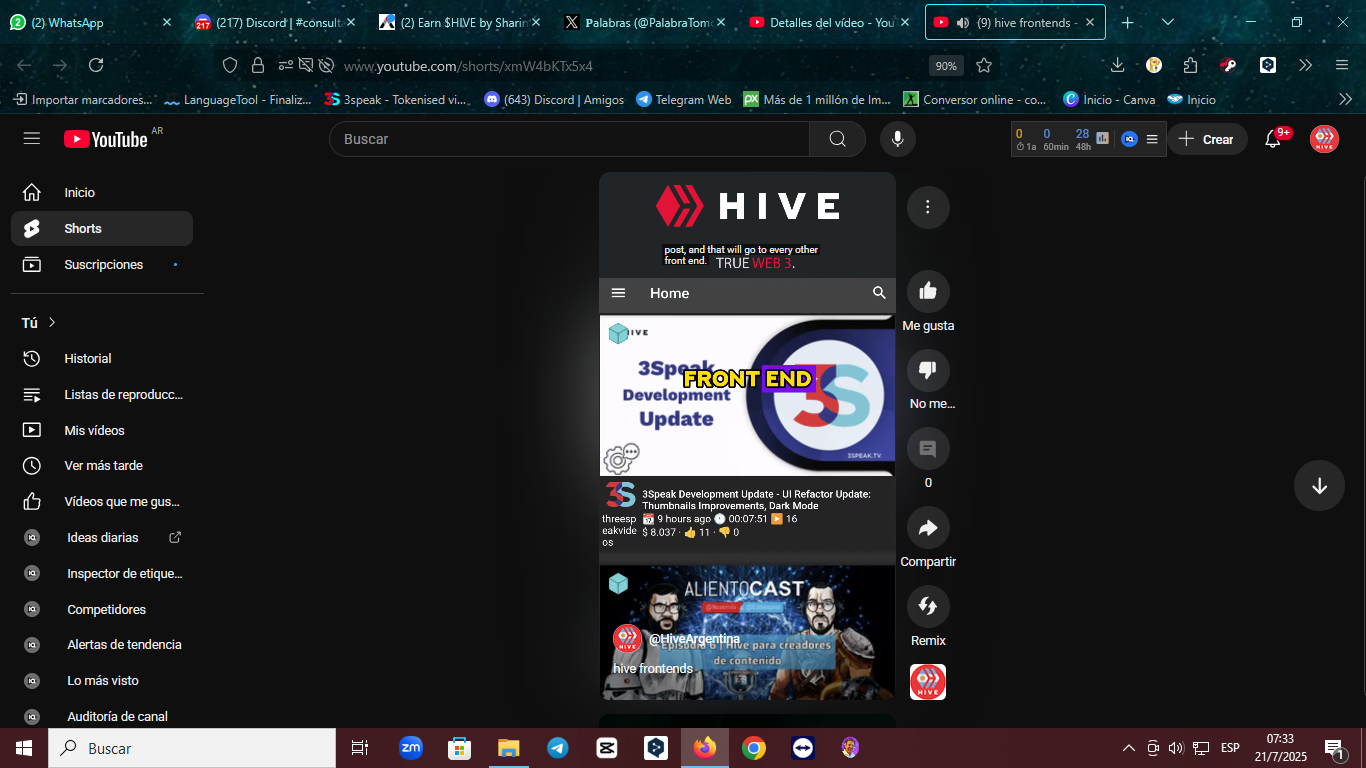Collapse the YouTube hamburger guide menu

click(x=32, y=139)
